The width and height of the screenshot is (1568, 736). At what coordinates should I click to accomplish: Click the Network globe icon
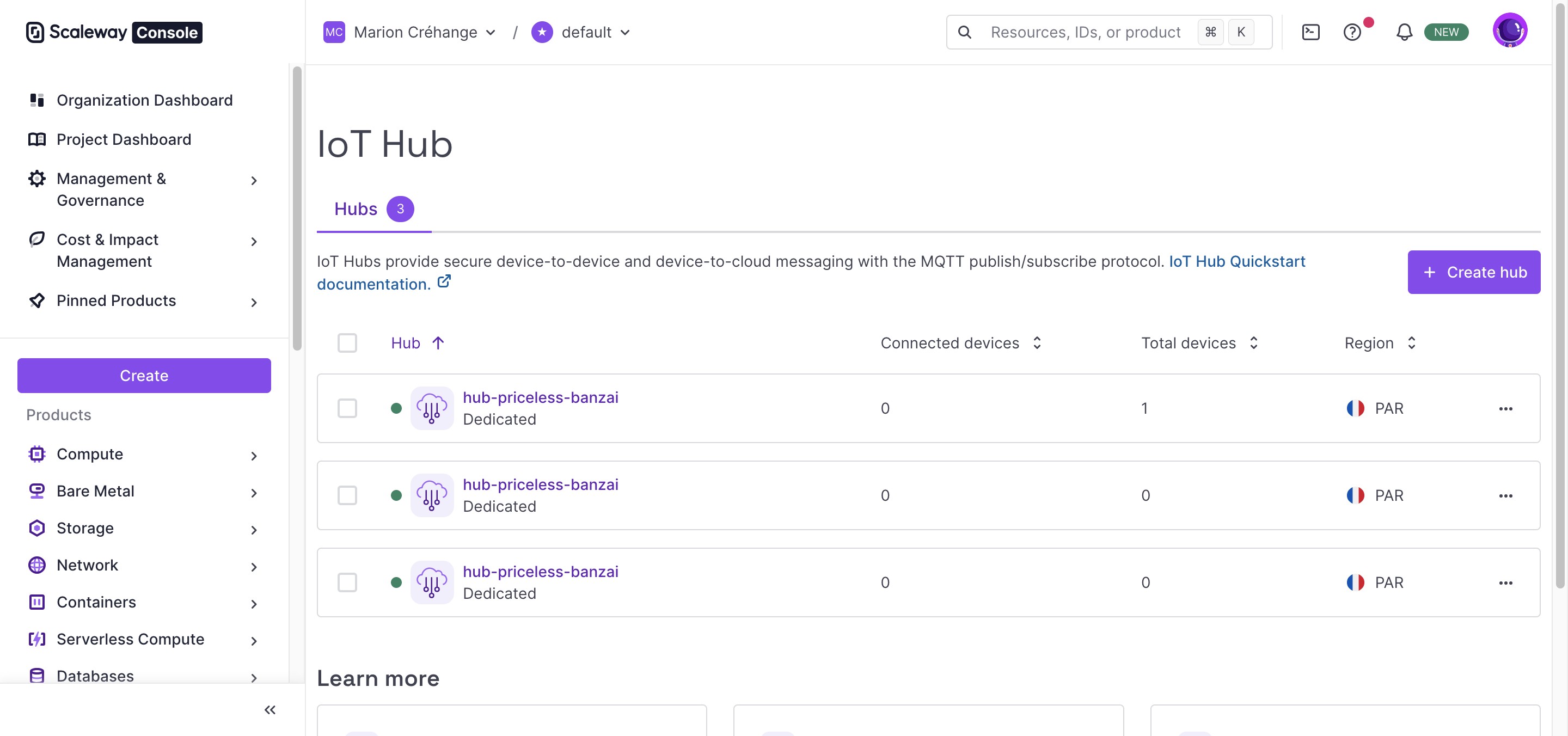[37, 565]
